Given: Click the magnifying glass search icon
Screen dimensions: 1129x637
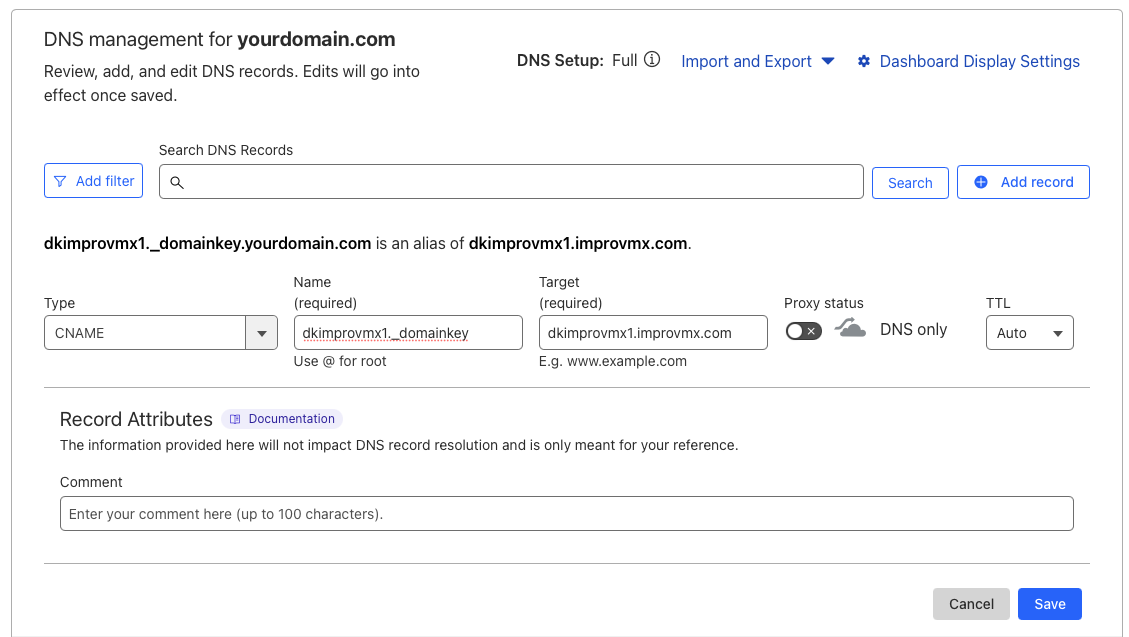Looking at the screenshot, I should pyautogui.click(x=177, y=182).
